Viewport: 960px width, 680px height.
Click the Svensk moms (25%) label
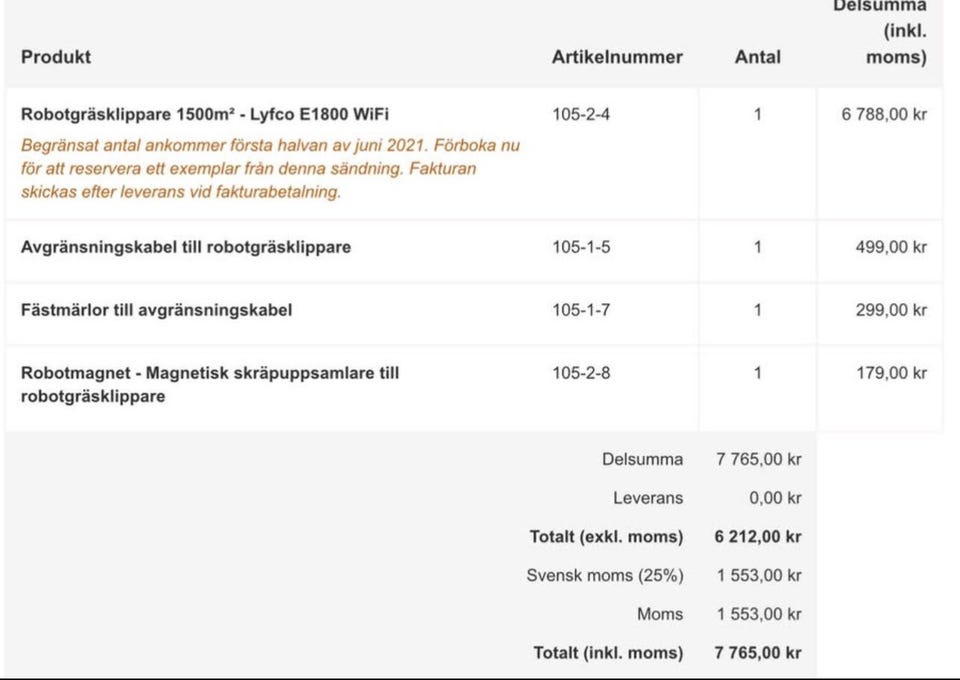(605, 576)
